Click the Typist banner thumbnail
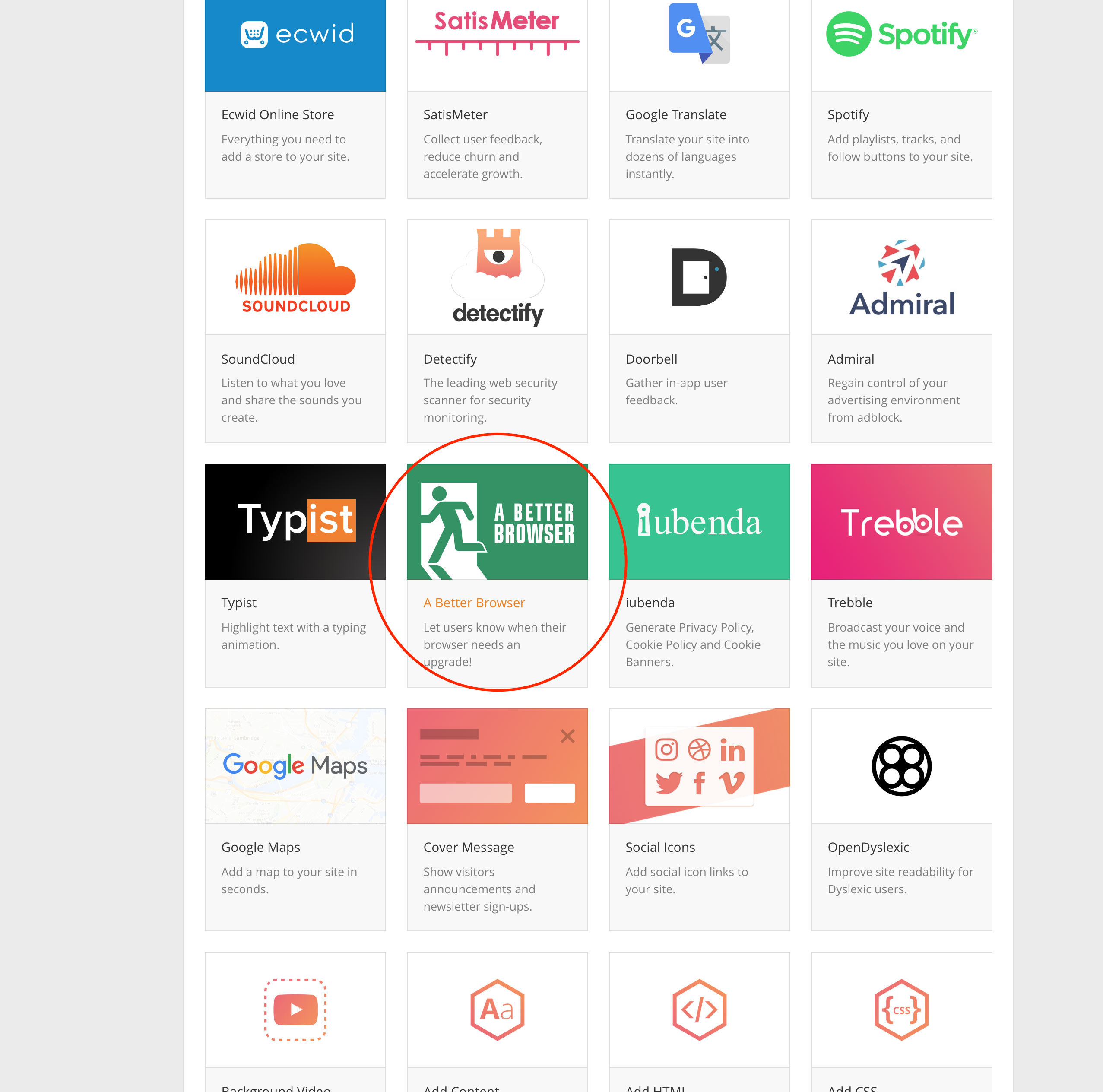 tap(295, 521)
